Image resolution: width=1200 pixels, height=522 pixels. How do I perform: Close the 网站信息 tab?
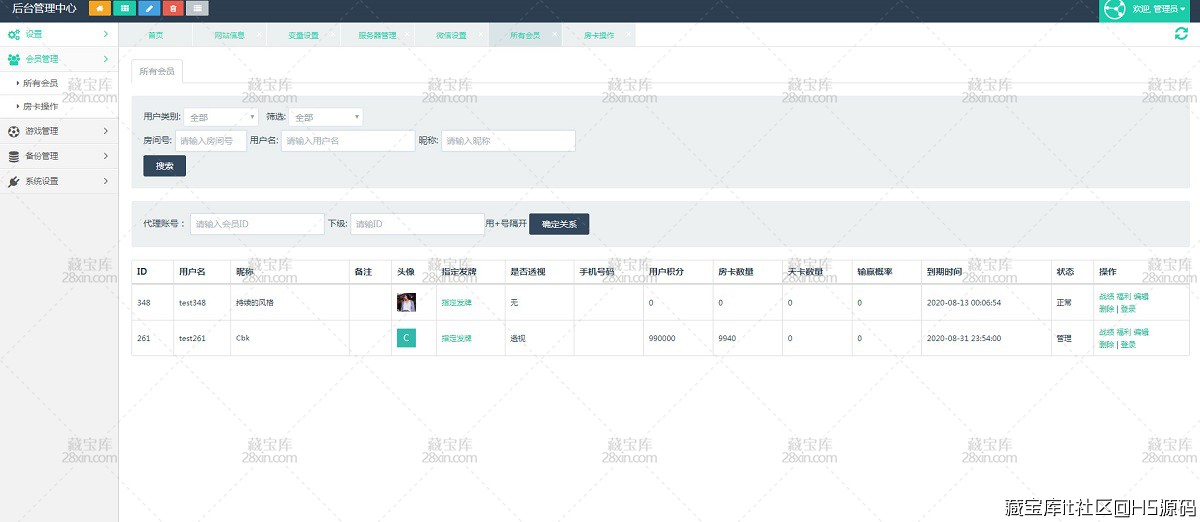click(x=258, y=33)
